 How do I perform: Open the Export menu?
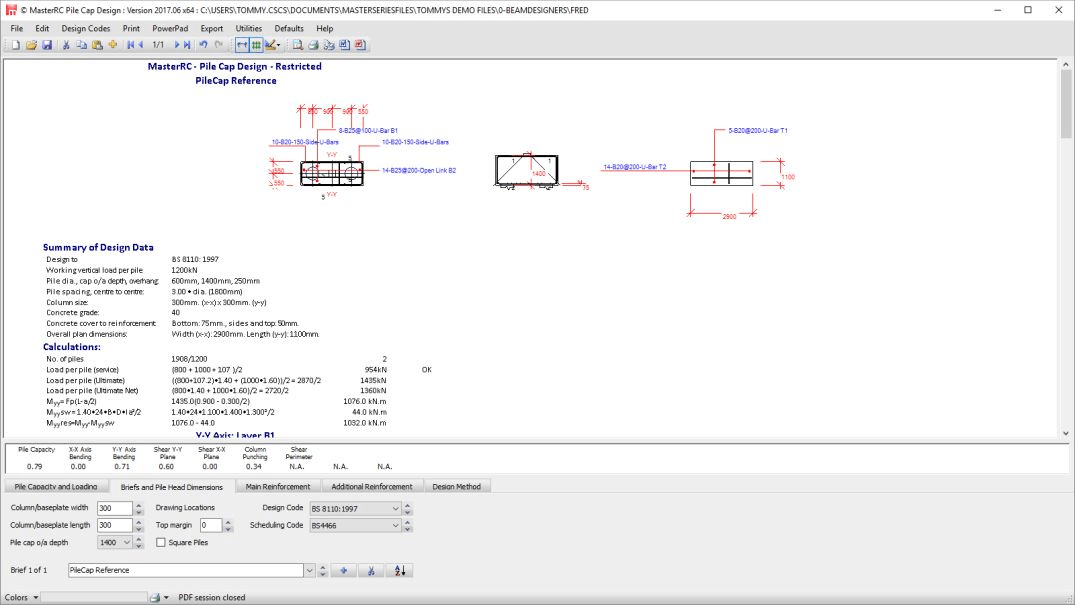(x=212, y=29)
